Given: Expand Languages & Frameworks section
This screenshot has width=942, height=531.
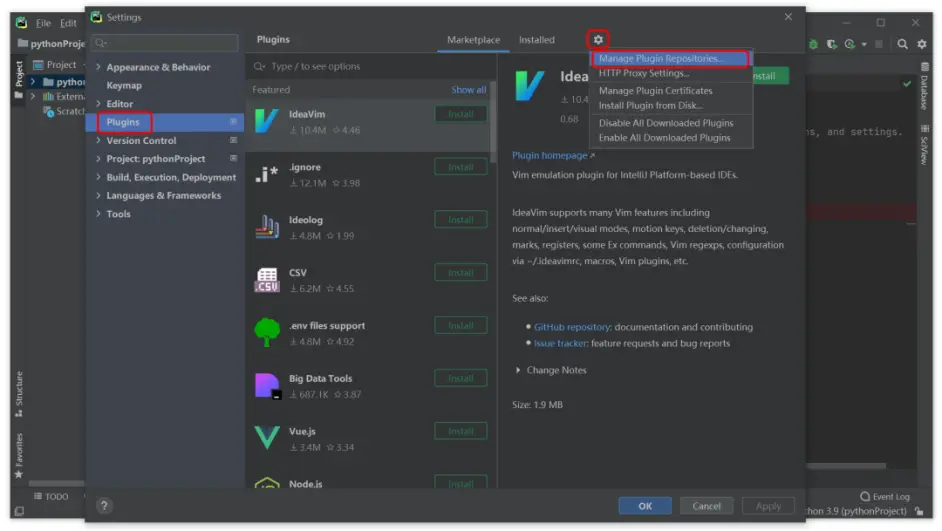Looking at the screenshot, I should tap(98, 195).
